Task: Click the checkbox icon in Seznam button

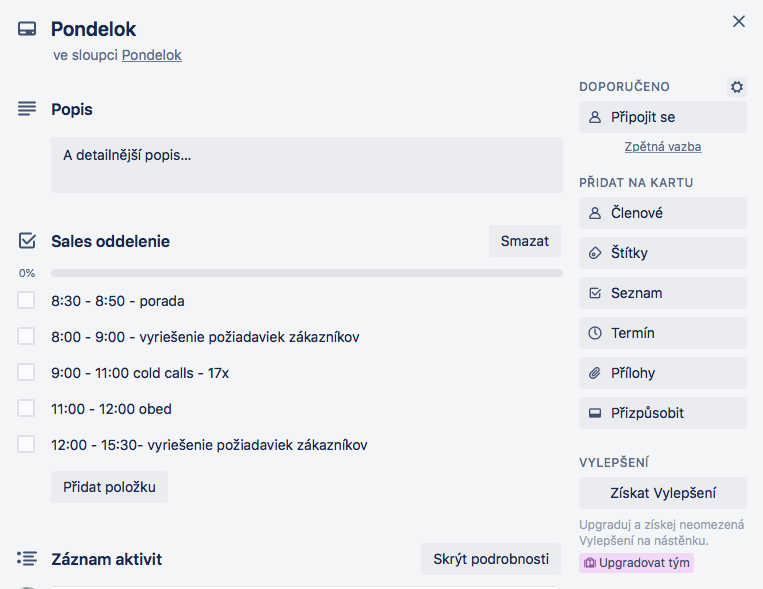Action: tap(595, 293)
